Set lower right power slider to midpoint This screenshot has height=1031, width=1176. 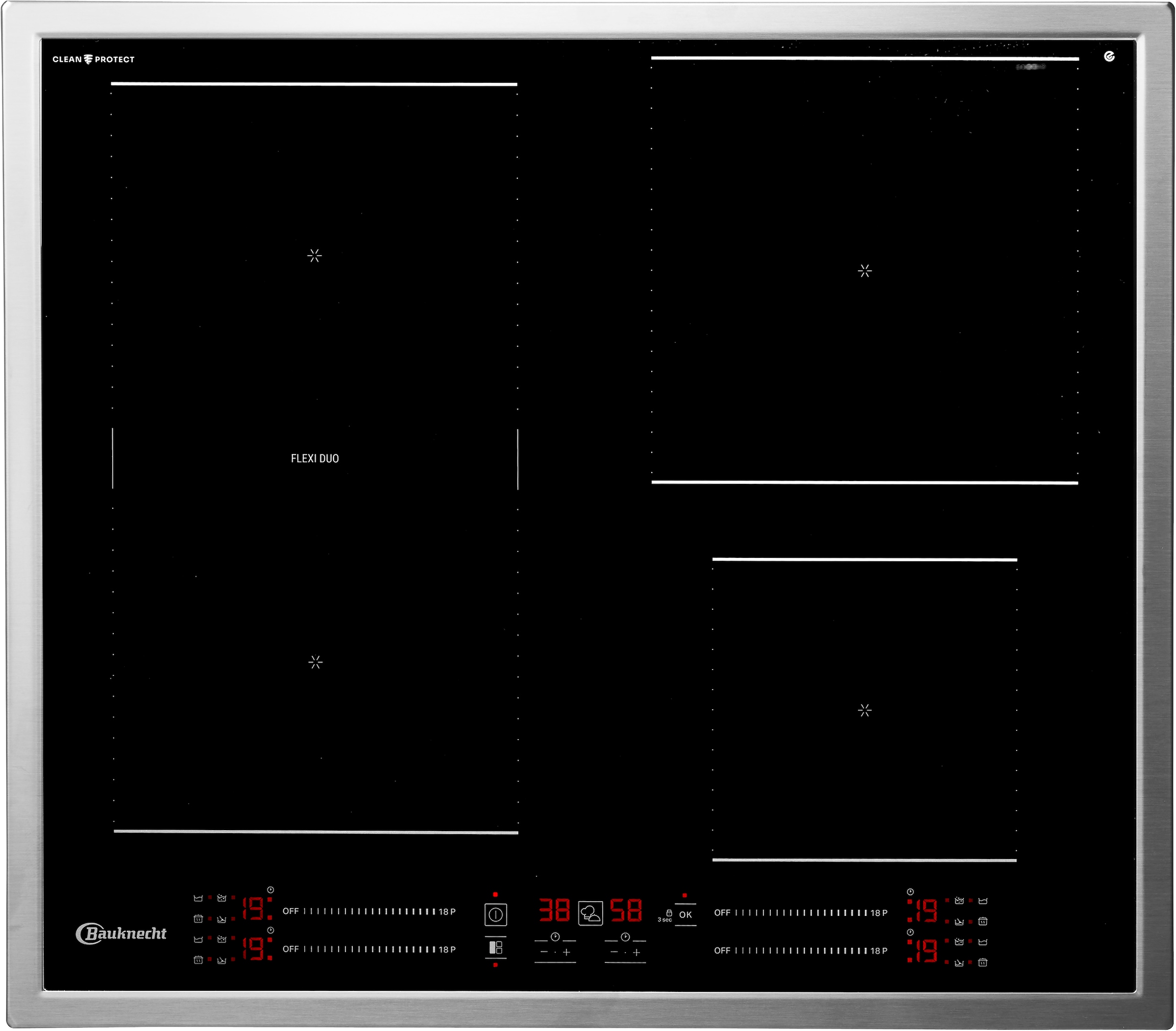coord(801,951)
